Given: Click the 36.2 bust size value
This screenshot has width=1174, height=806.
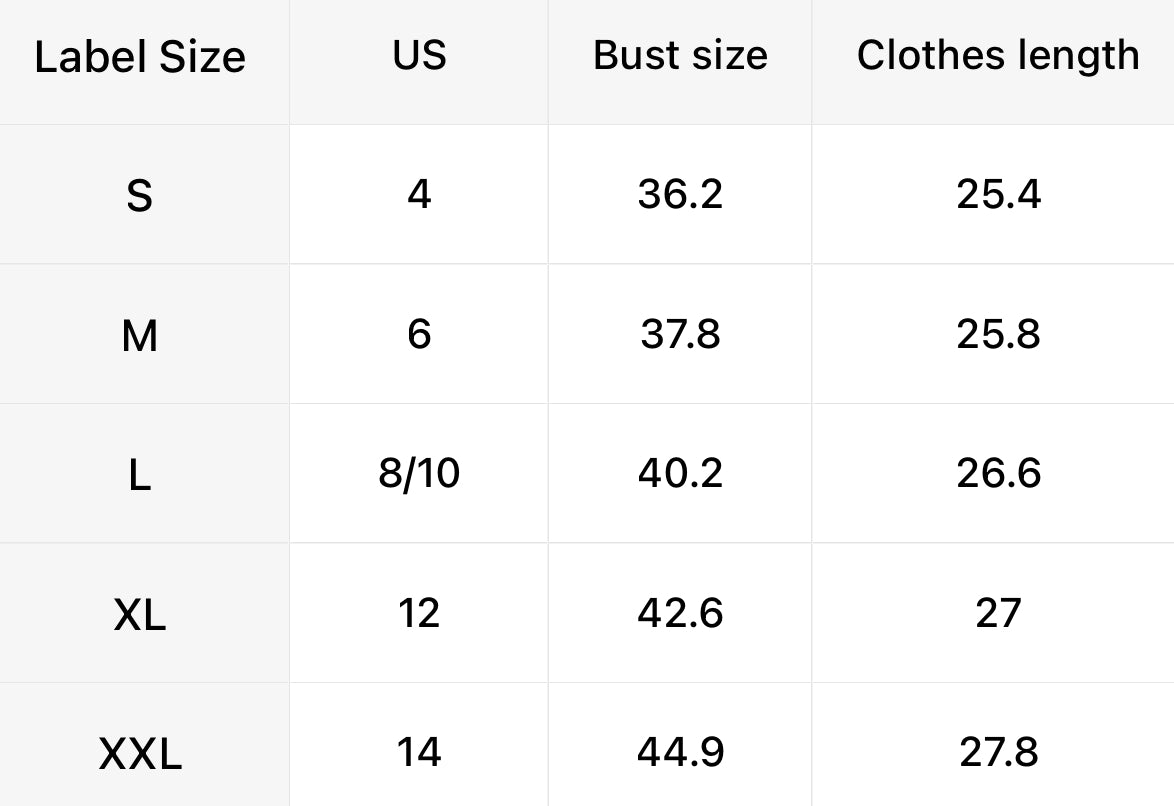Looking at the screenshot, I should coord(680,193).
